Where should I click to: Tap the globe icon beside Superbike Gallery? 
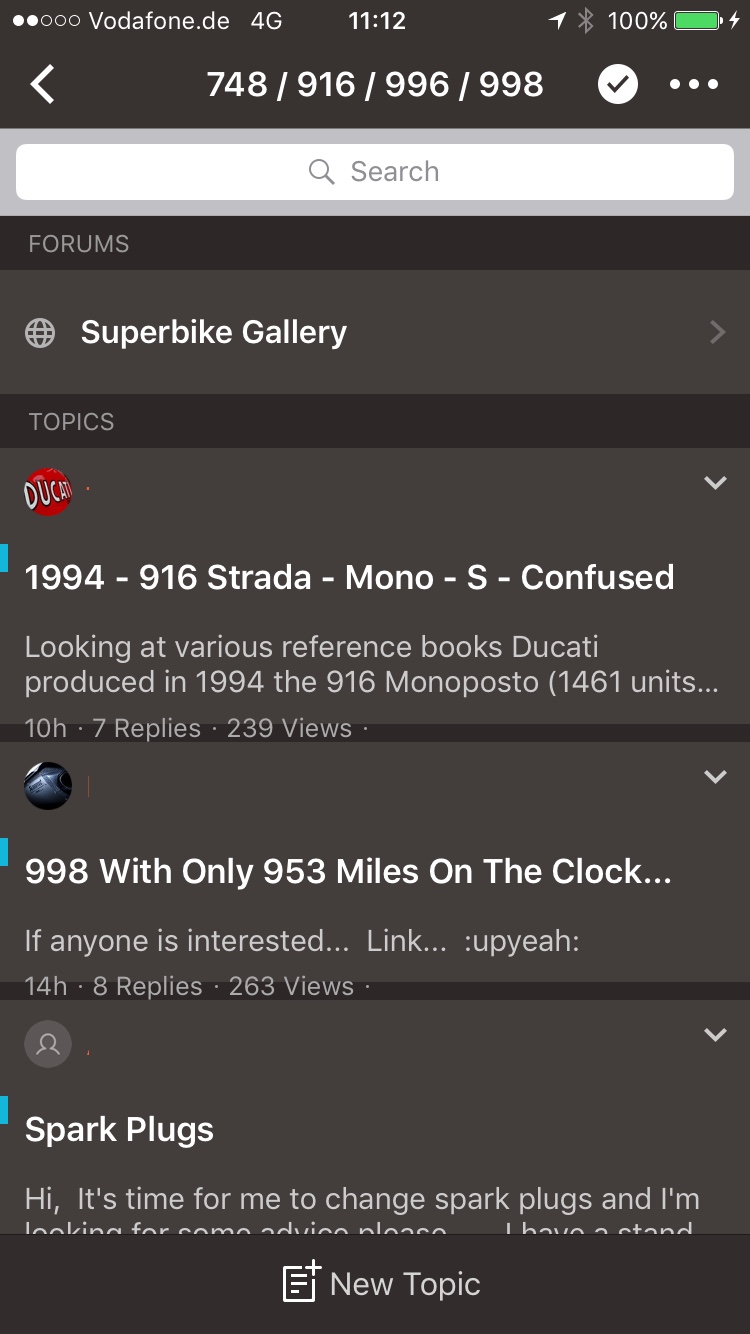40,333
